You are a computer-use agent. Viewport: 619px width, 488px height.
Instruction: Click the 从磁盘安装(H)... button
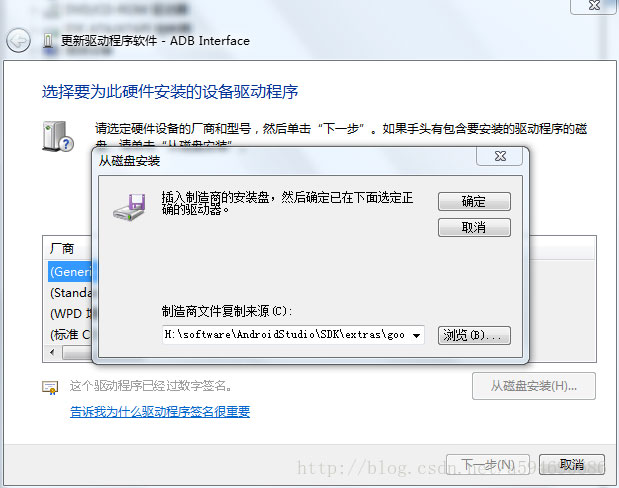(x=534, y=386)
